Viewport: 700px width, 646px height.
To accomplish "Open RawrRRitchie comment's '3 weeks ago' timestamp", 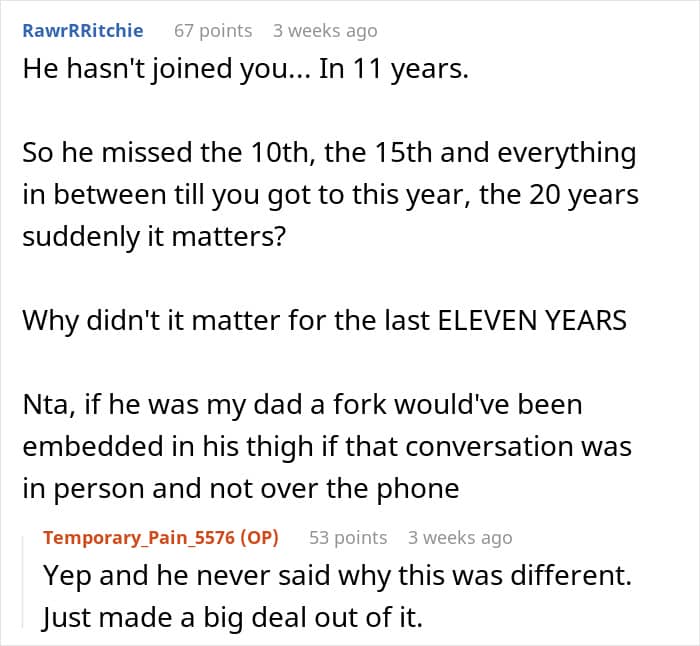I will pyautogui.click(x=325, y=31).
